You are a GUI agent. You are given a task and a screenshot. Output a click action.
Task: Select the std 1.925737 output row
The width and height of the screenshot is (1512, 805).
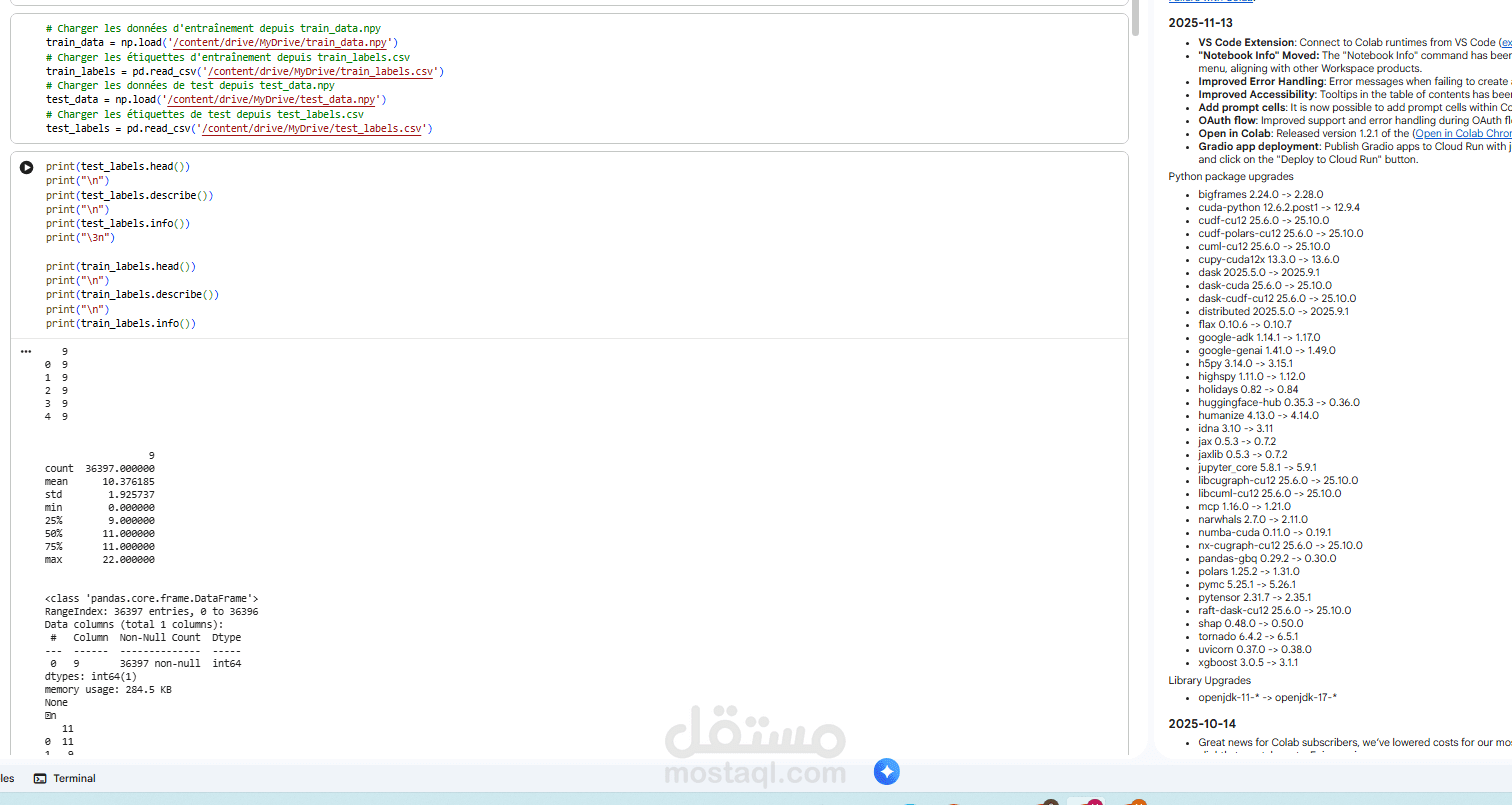coord(99,494)
